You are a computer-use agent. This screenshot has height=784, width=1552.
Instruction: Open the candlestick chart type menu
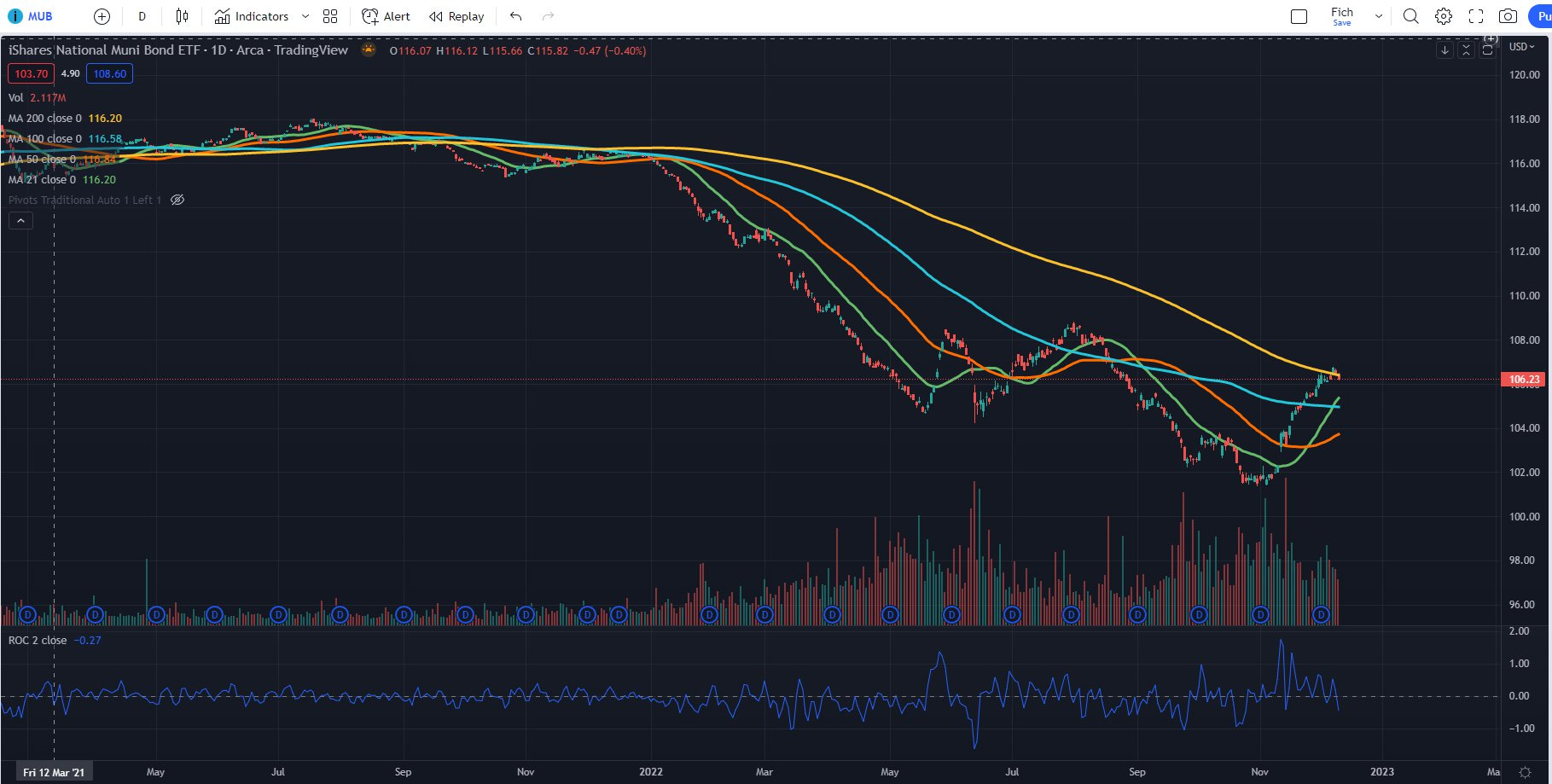tap(182, 16)
